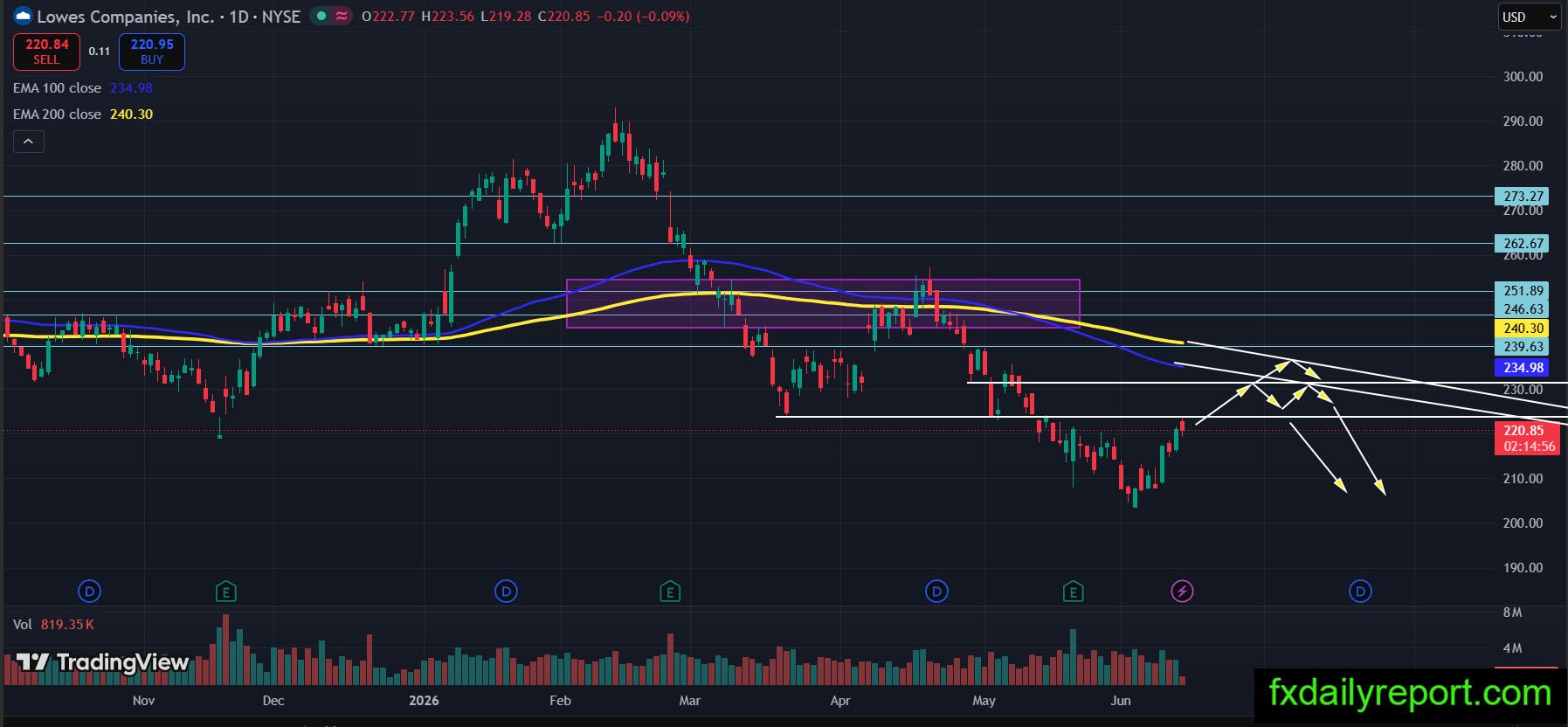Screen dimensions: 1568x727
Task: Click the 210.00 price axis label
Action: (x=1523, y=479)
